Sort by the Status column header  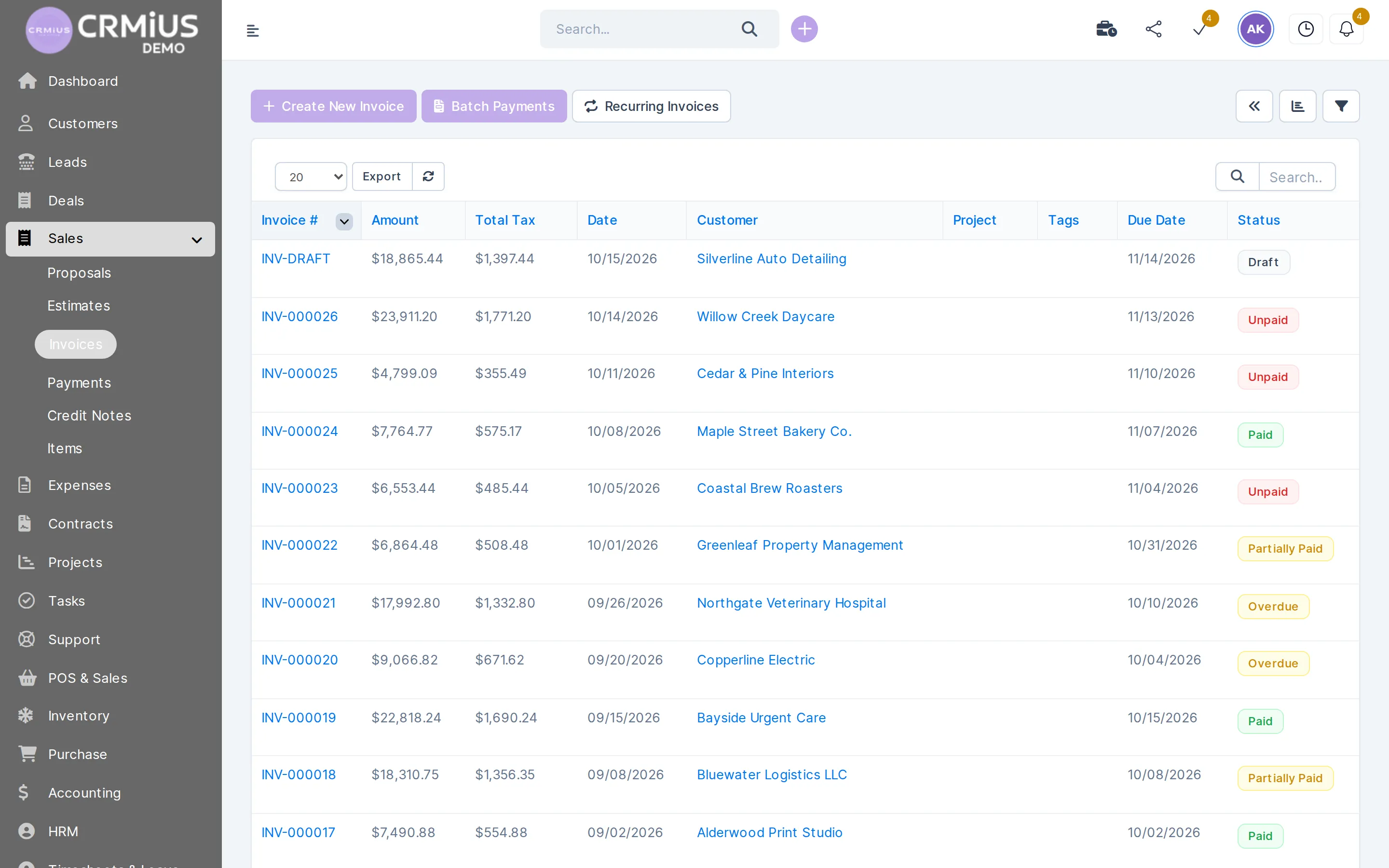tap(1258, 220)
